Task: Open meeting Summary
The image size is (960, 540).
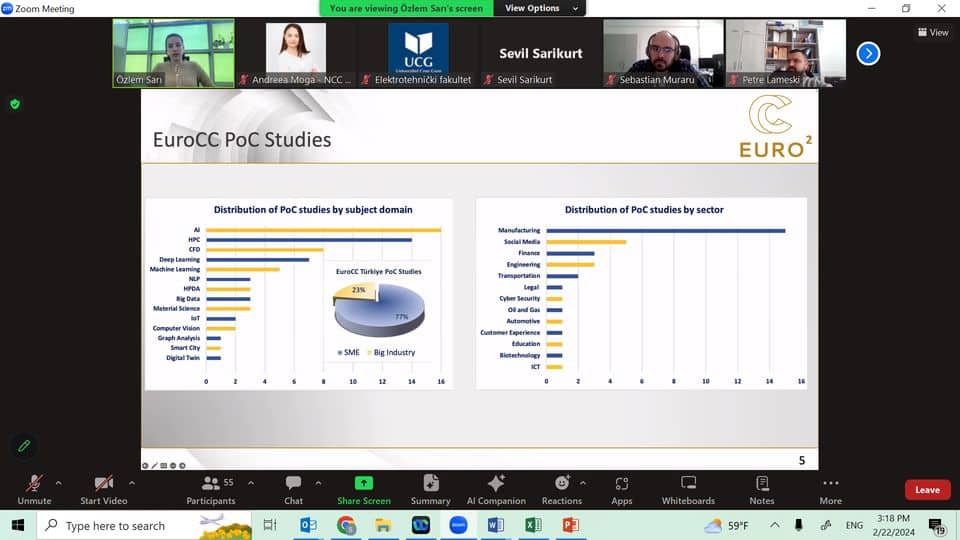Action: tap(430, 489)
